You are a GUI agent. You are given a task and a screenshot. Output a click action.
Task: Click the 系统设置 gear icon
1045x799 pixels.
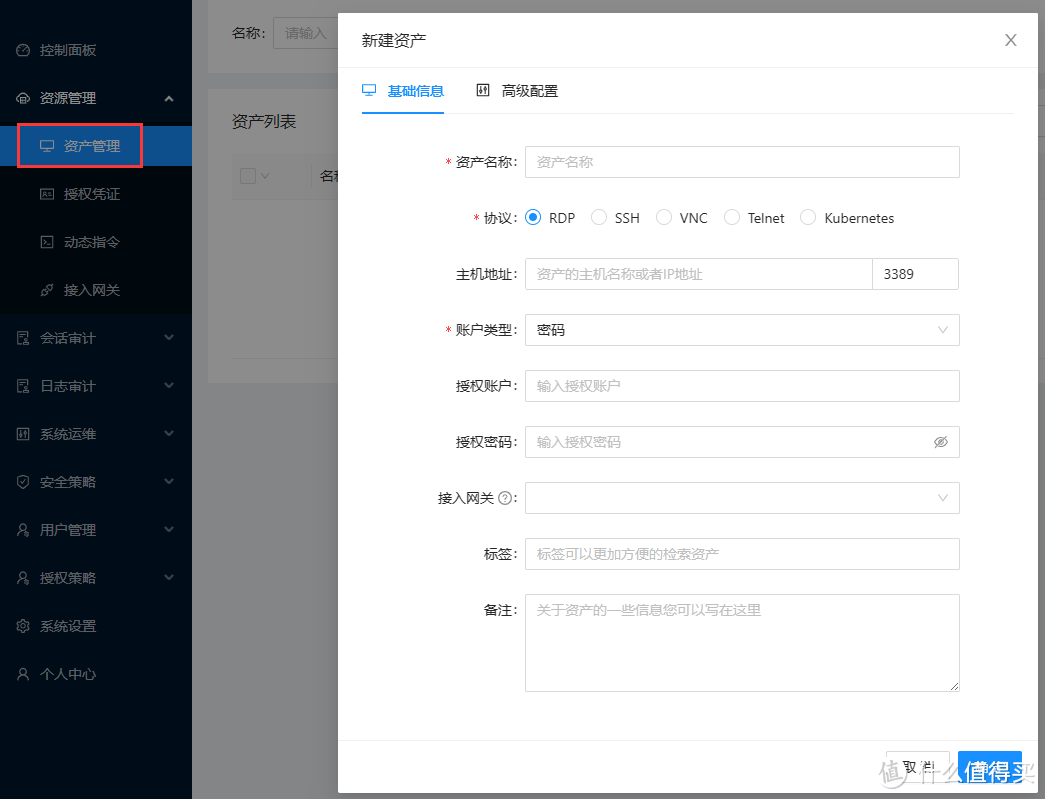click(23, 626)
